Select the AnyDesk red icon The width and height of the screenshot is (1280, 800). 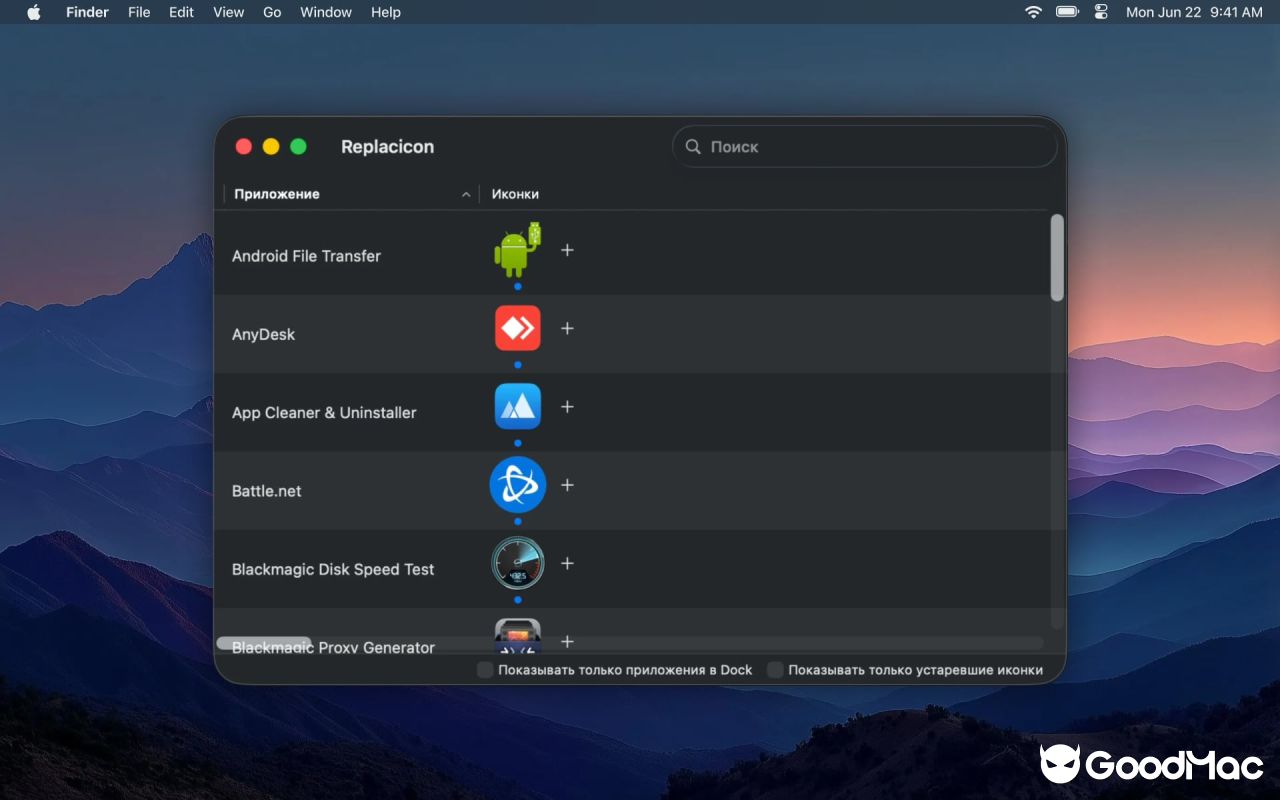(518, 328)
